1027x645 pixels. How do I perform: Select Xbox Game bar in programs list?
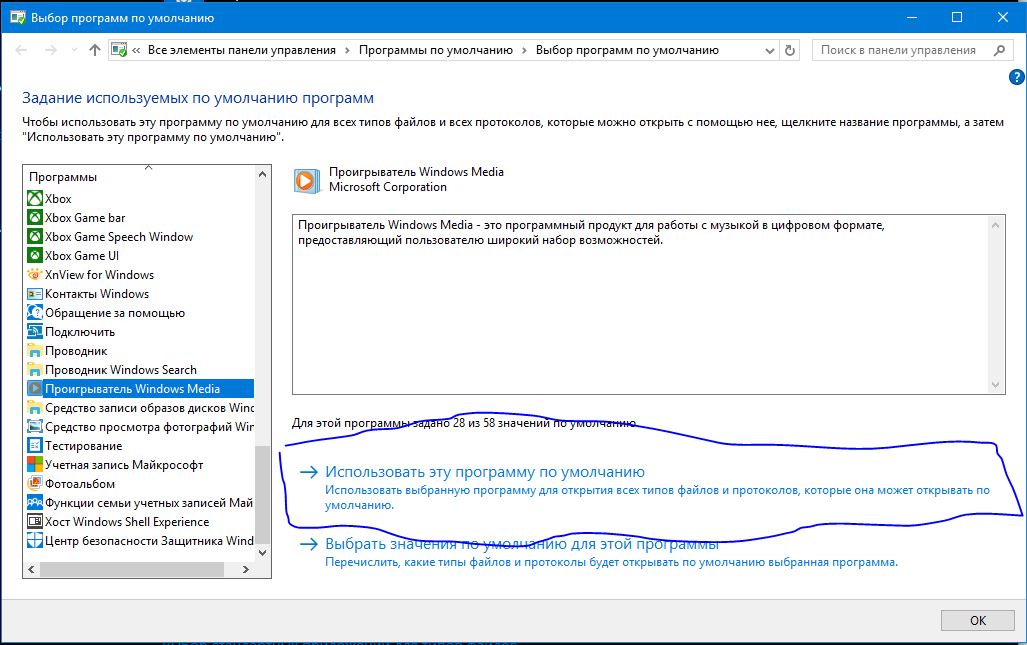tap(85, 218)
